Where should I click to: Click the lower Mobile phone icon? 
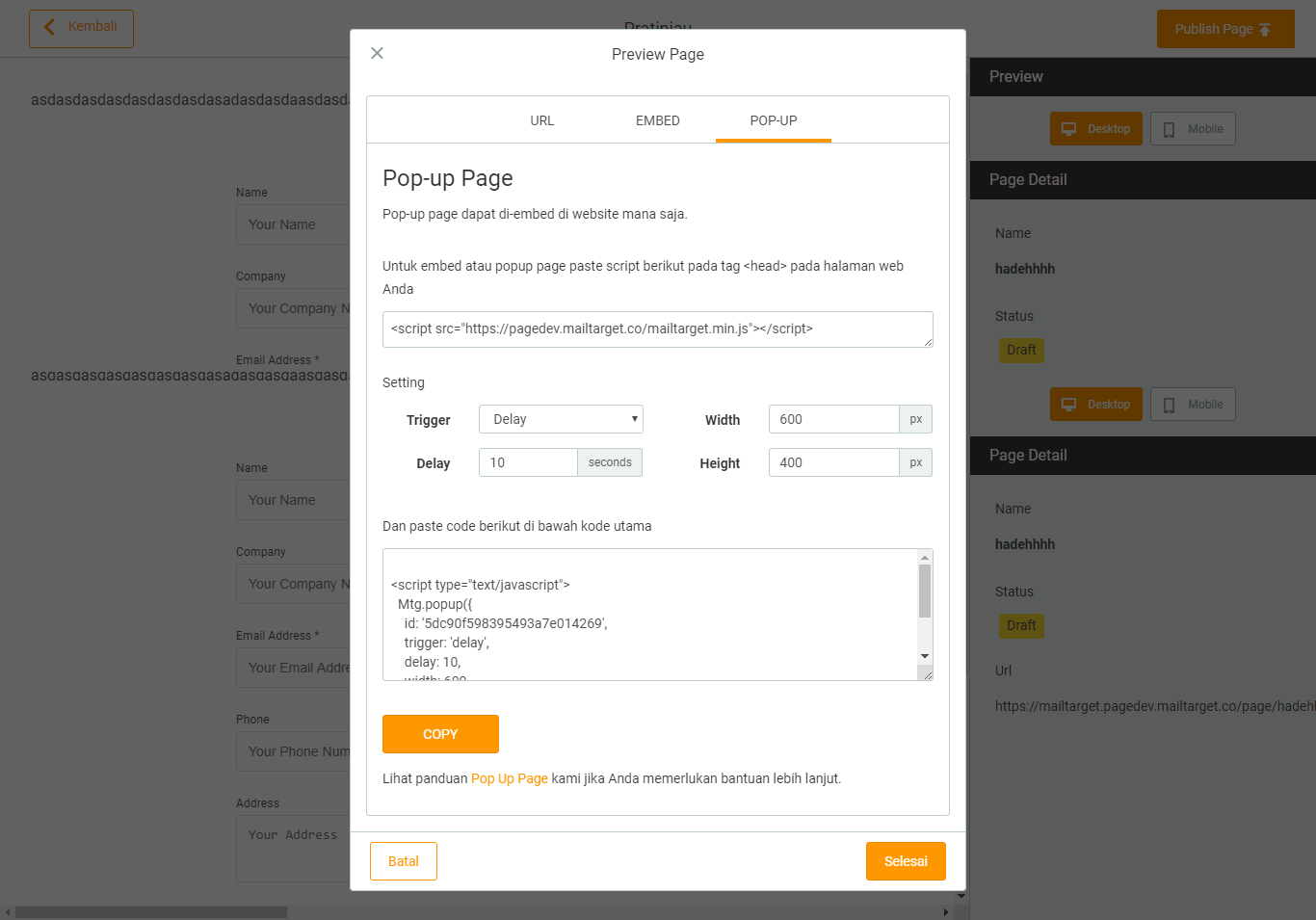tap(1169, 405)
